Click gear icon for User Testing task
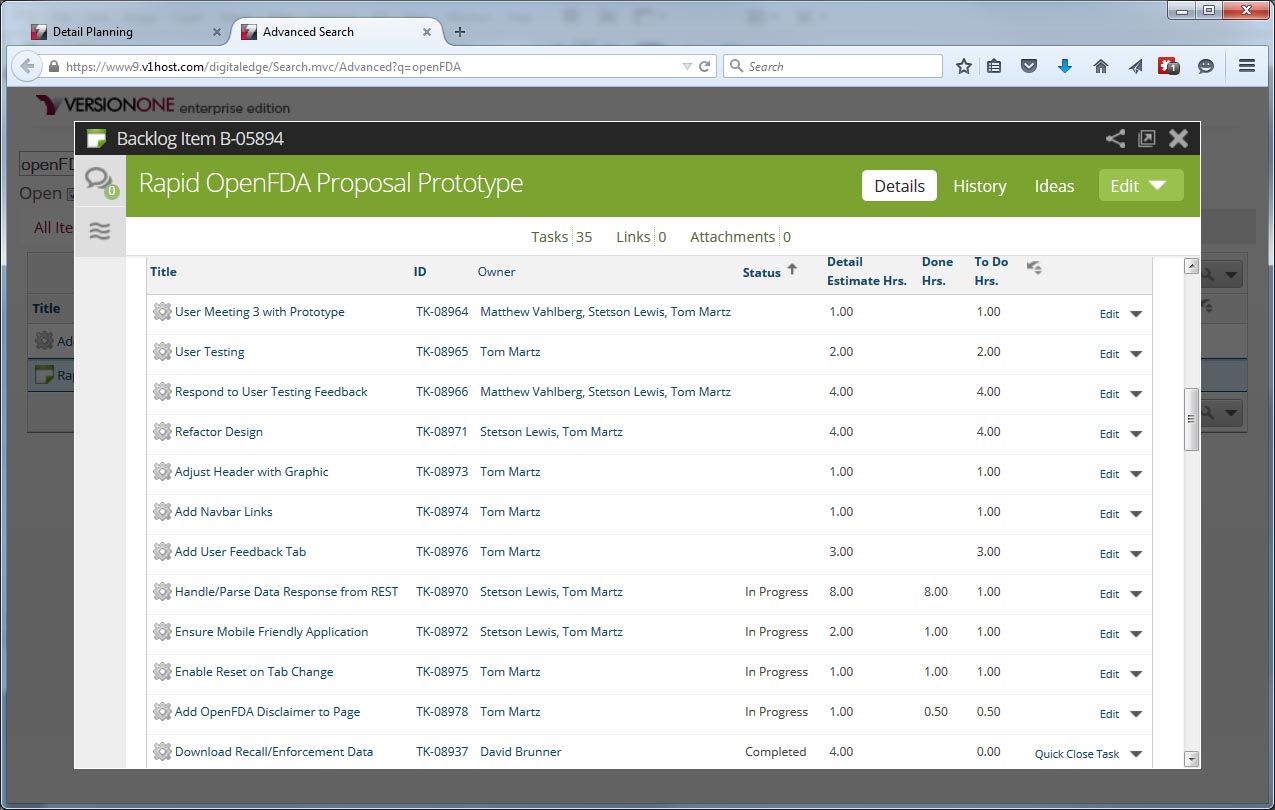Image resolution: width=1275 pixels, height=810 pixels. [x=162, y=352]
